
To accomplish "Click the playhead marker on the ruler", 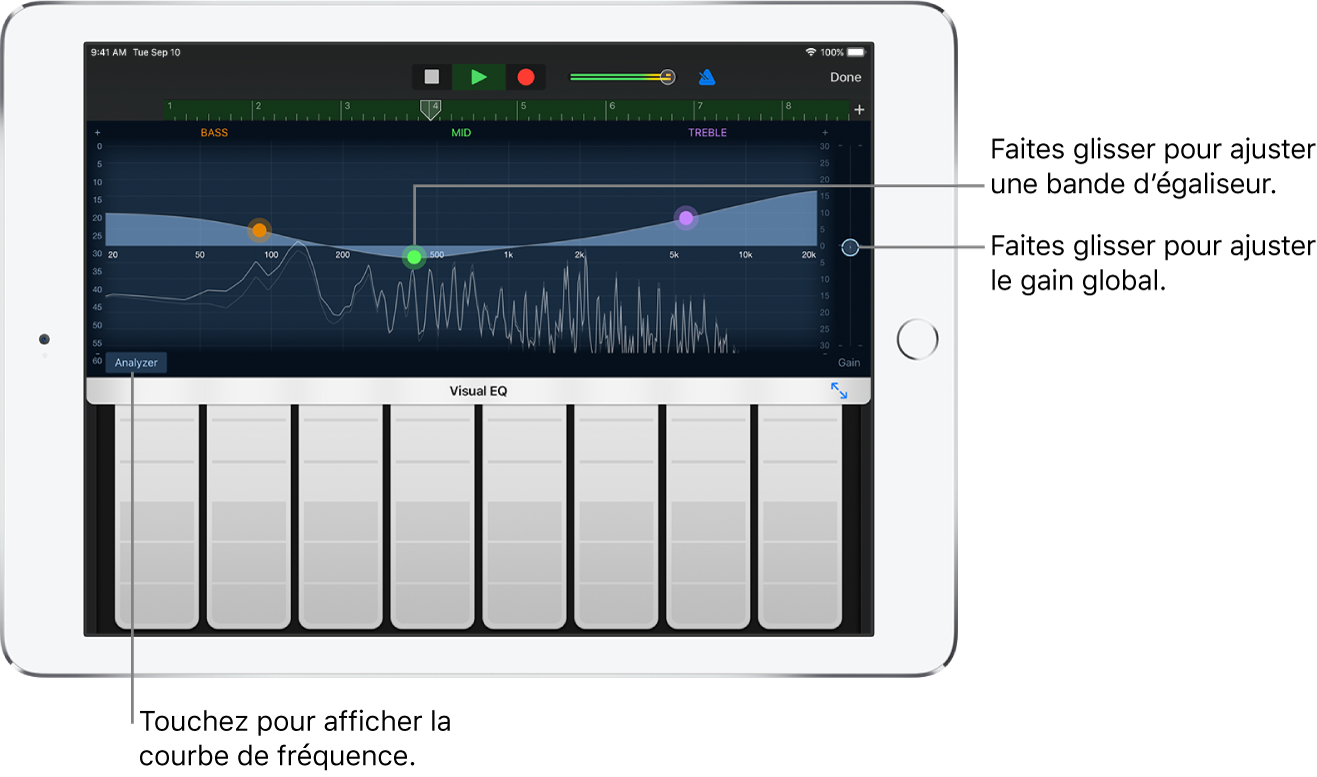I will 430,109.
